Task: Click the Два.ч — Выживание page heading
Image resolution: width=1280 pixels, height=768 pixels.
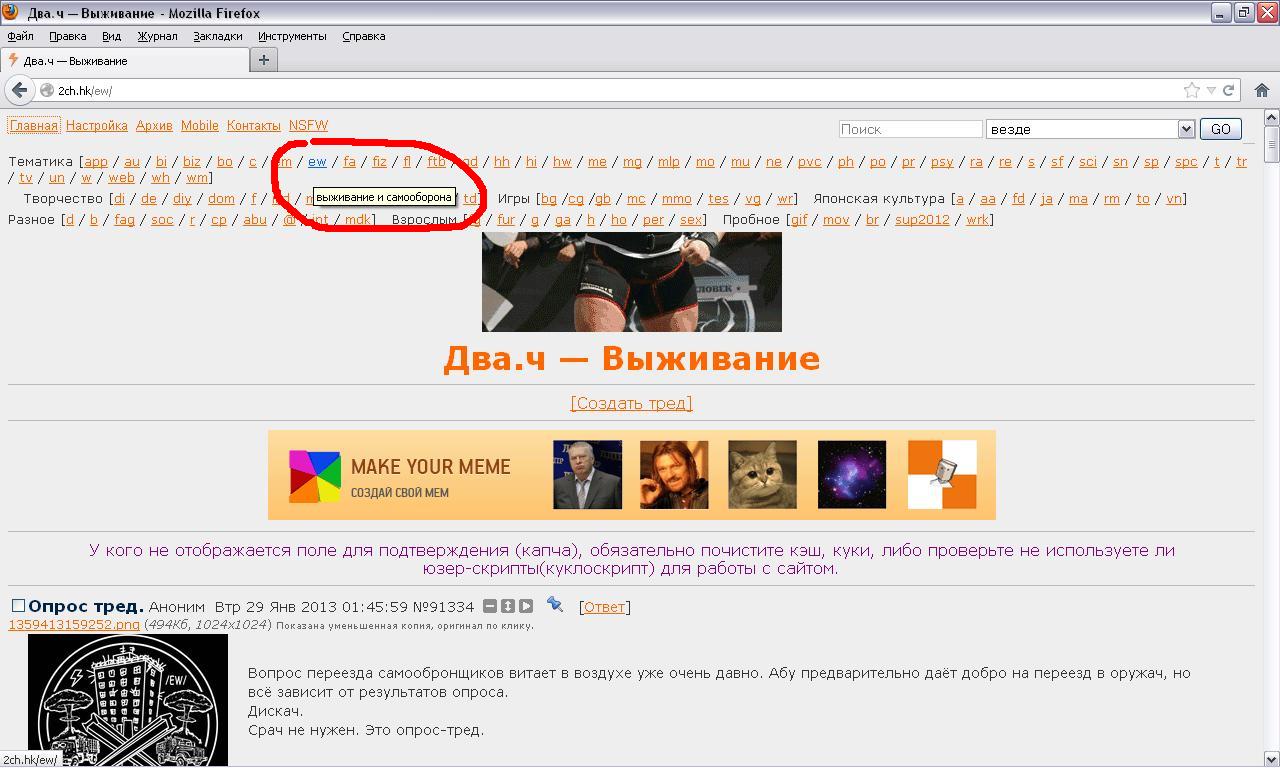Action: pyautogui.click(x=632, y=358)
